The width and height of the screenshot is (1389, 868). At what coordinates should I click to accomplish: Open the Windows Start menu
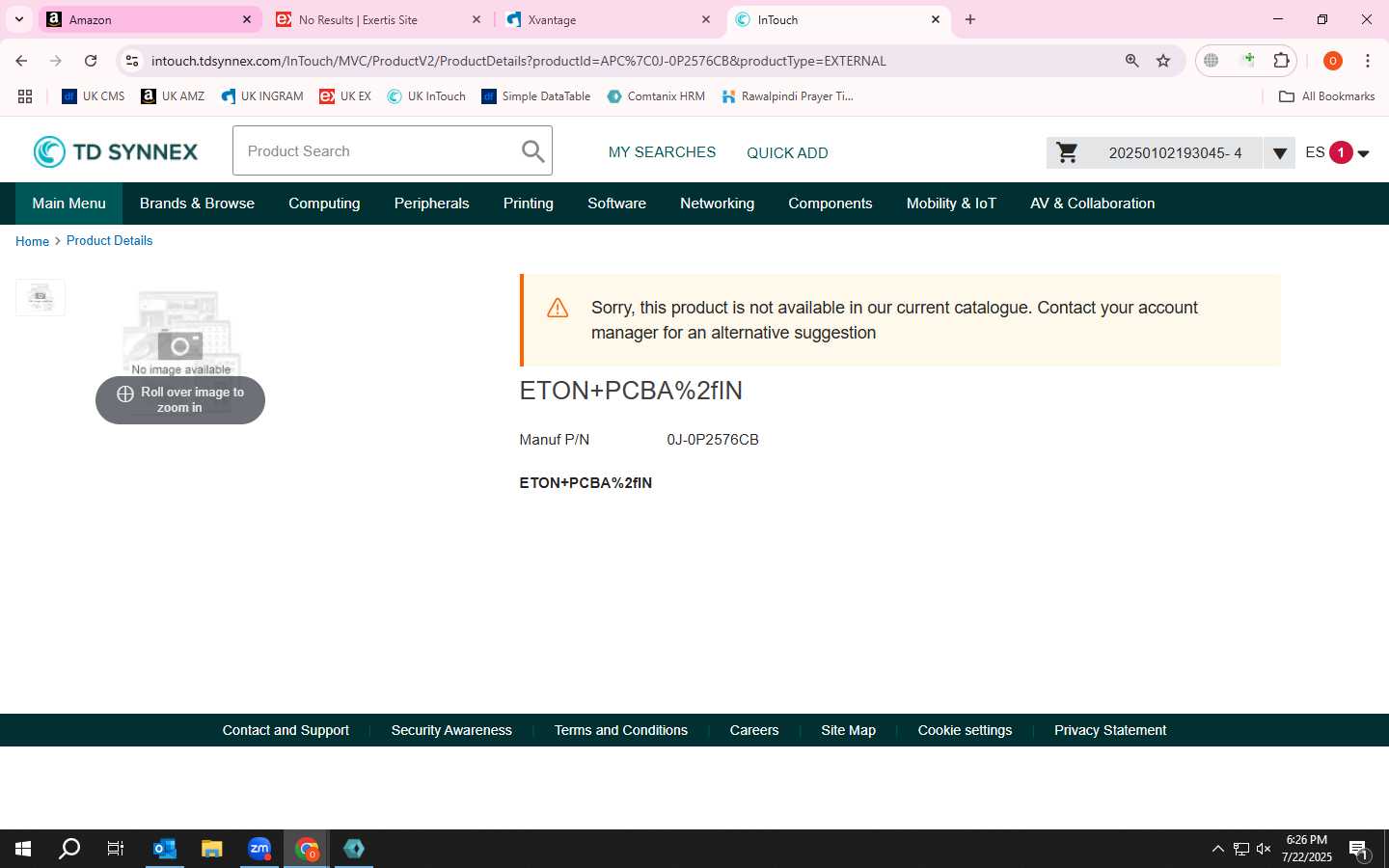click(23, 849)
